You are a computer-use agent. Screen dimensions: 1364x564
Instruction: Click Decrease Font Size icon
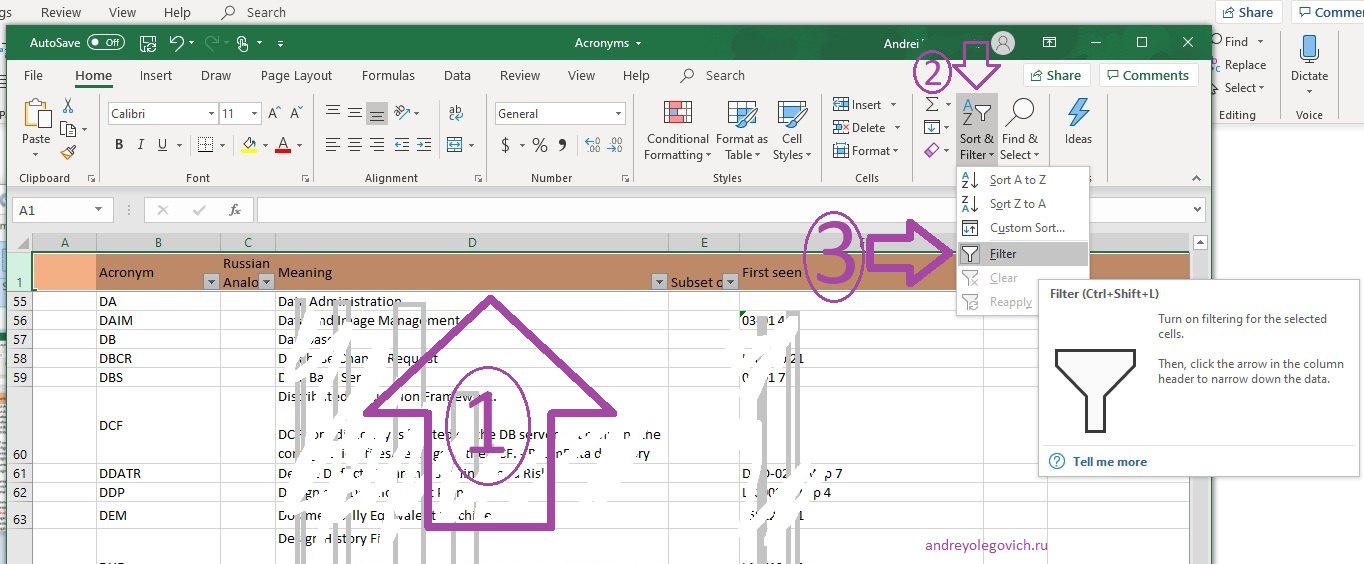(x=295, y=114)
